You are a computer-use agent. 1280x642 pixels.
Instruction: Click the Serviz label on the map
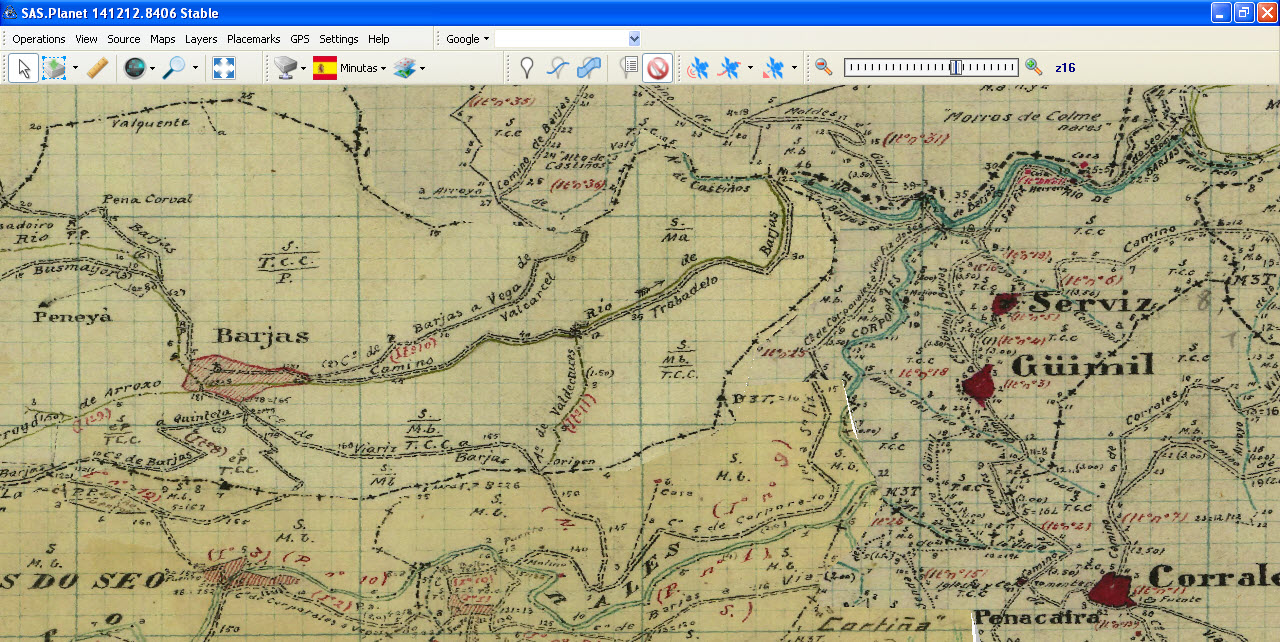click(1090, 303)
